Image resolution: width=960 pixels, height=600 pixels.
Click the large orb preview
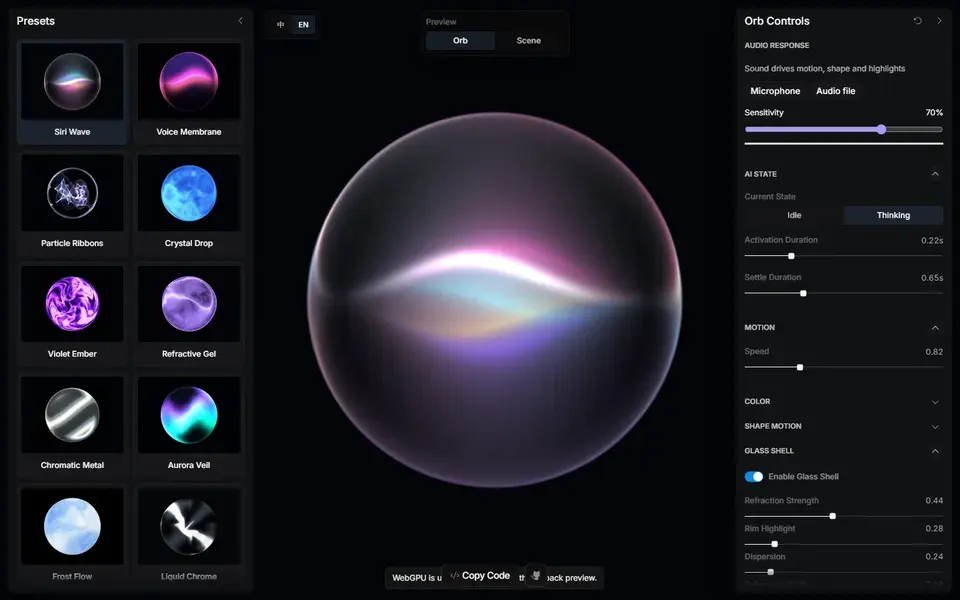[x=495, y=299]
